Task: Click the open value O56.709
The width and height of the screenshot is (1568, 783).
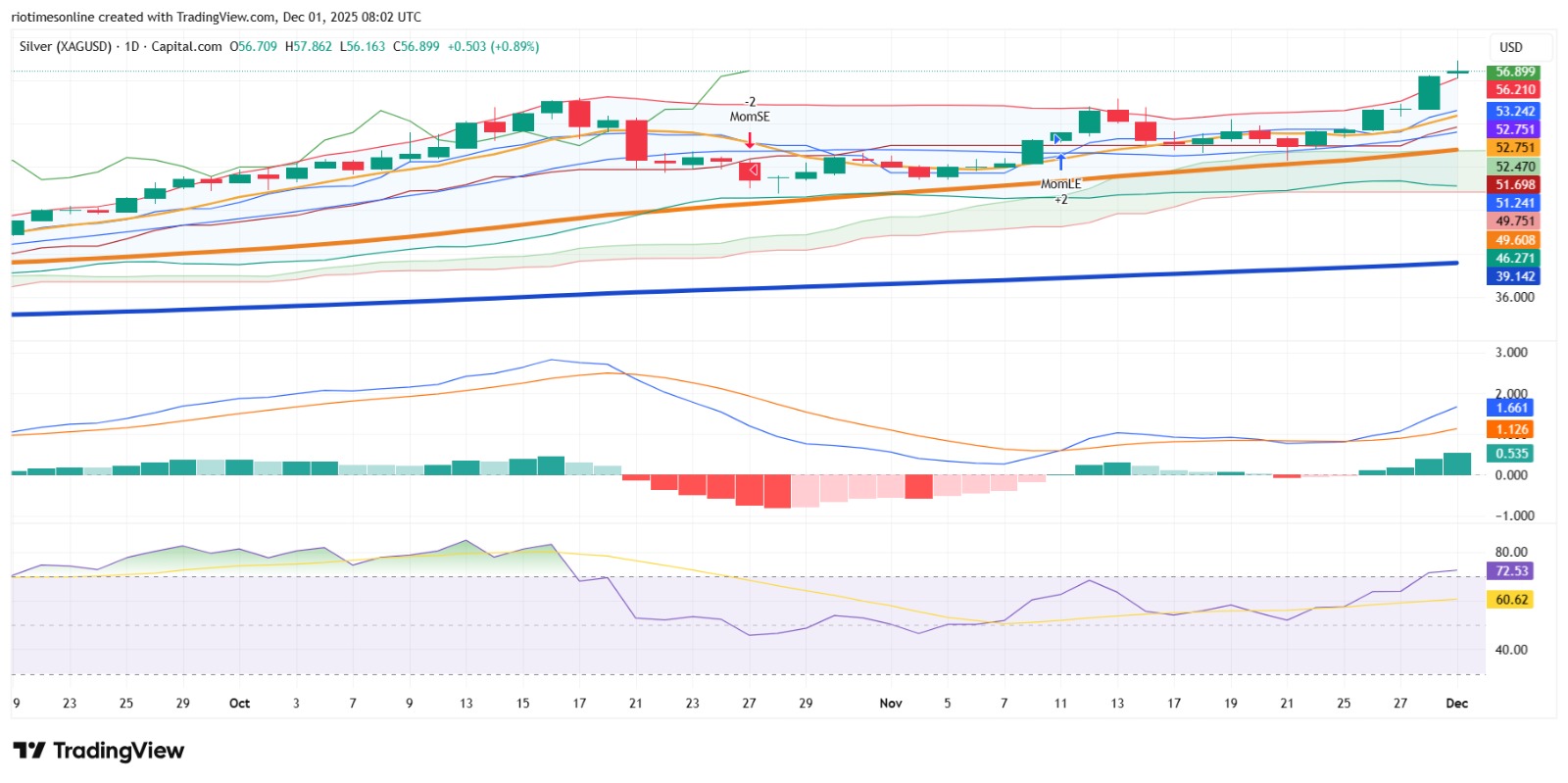Action: coord(254,46)
